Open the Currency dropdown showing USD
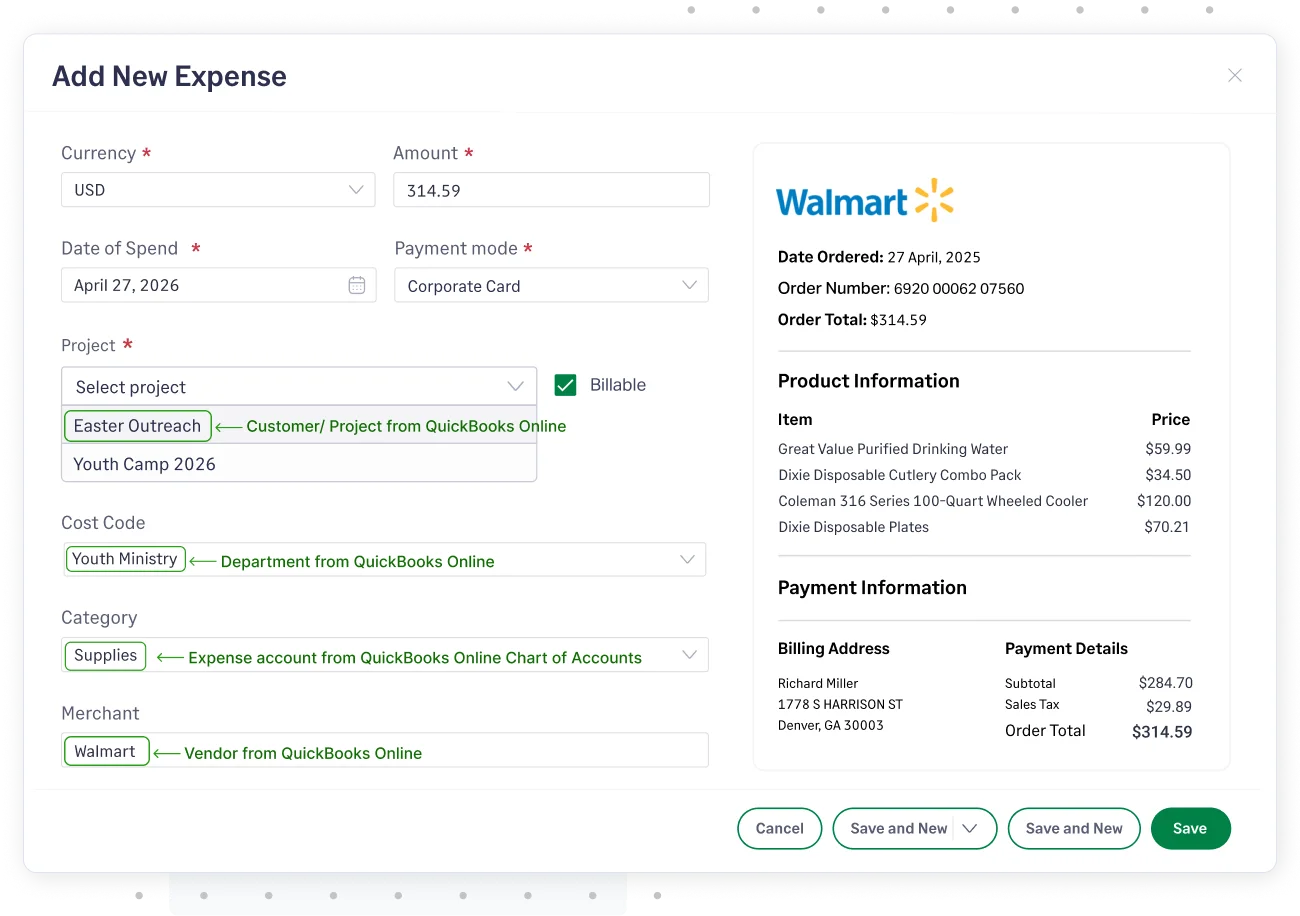 coord(218,189)
